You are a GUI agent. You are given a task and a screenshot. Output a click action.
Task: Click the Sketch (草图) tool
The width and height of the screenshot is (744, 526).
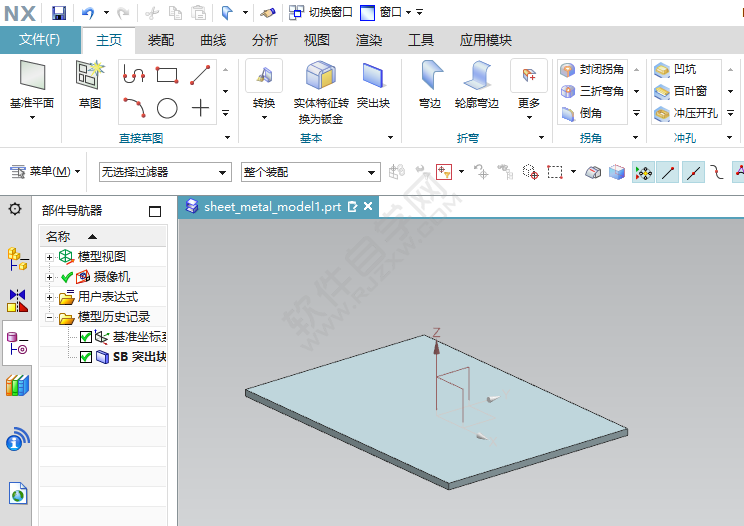point(90,84)
